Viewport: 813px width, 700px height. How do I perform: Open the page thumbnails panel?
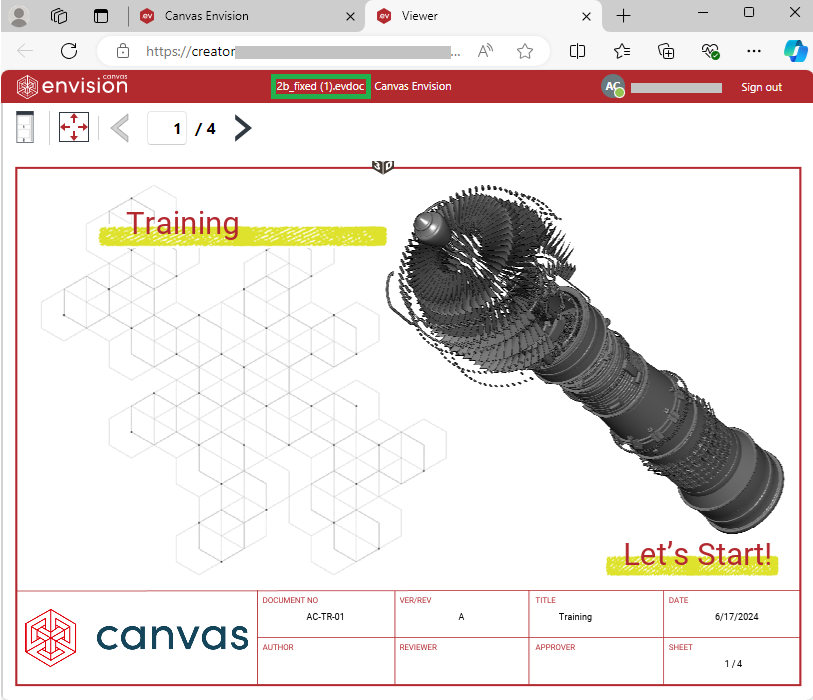(24, 127)
